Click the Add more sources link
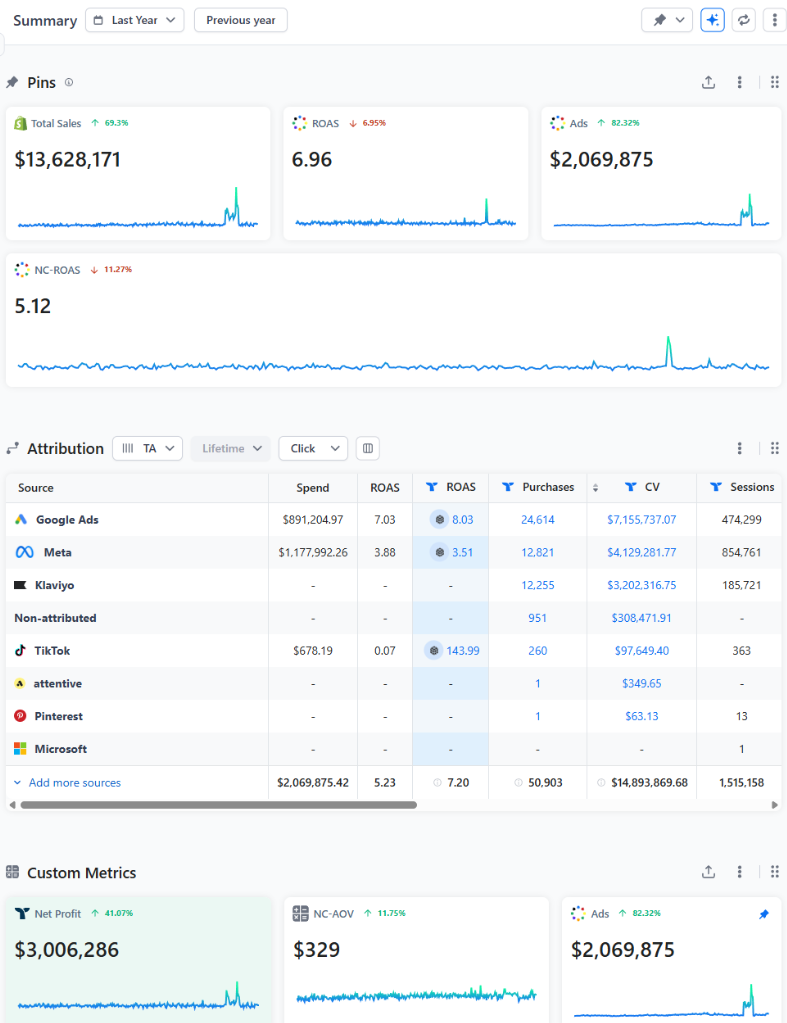 [x=74, y=783]
